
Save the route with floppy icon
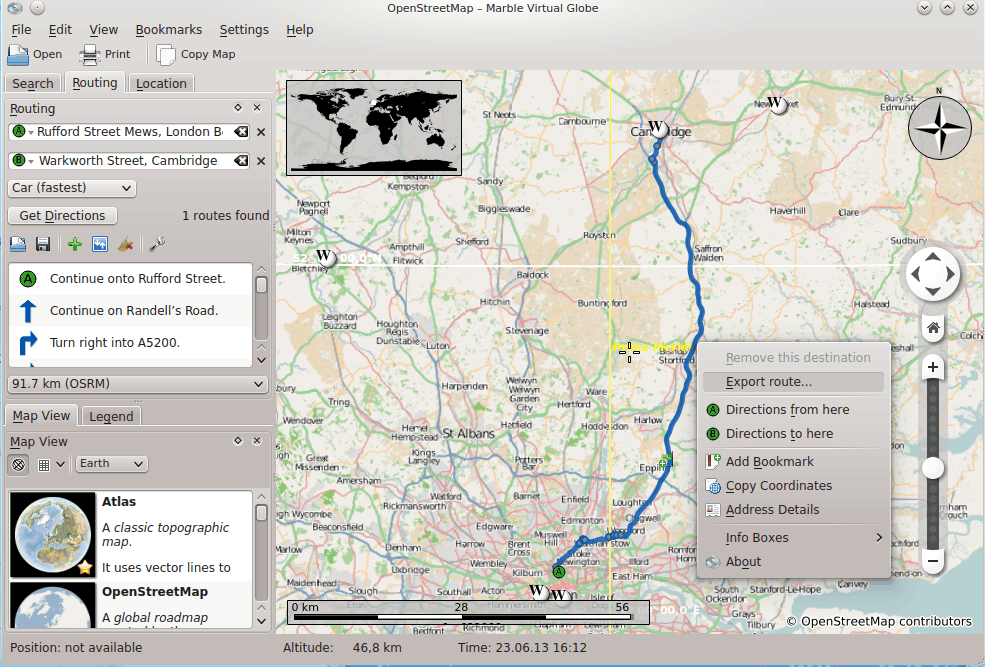click(43, 244)
